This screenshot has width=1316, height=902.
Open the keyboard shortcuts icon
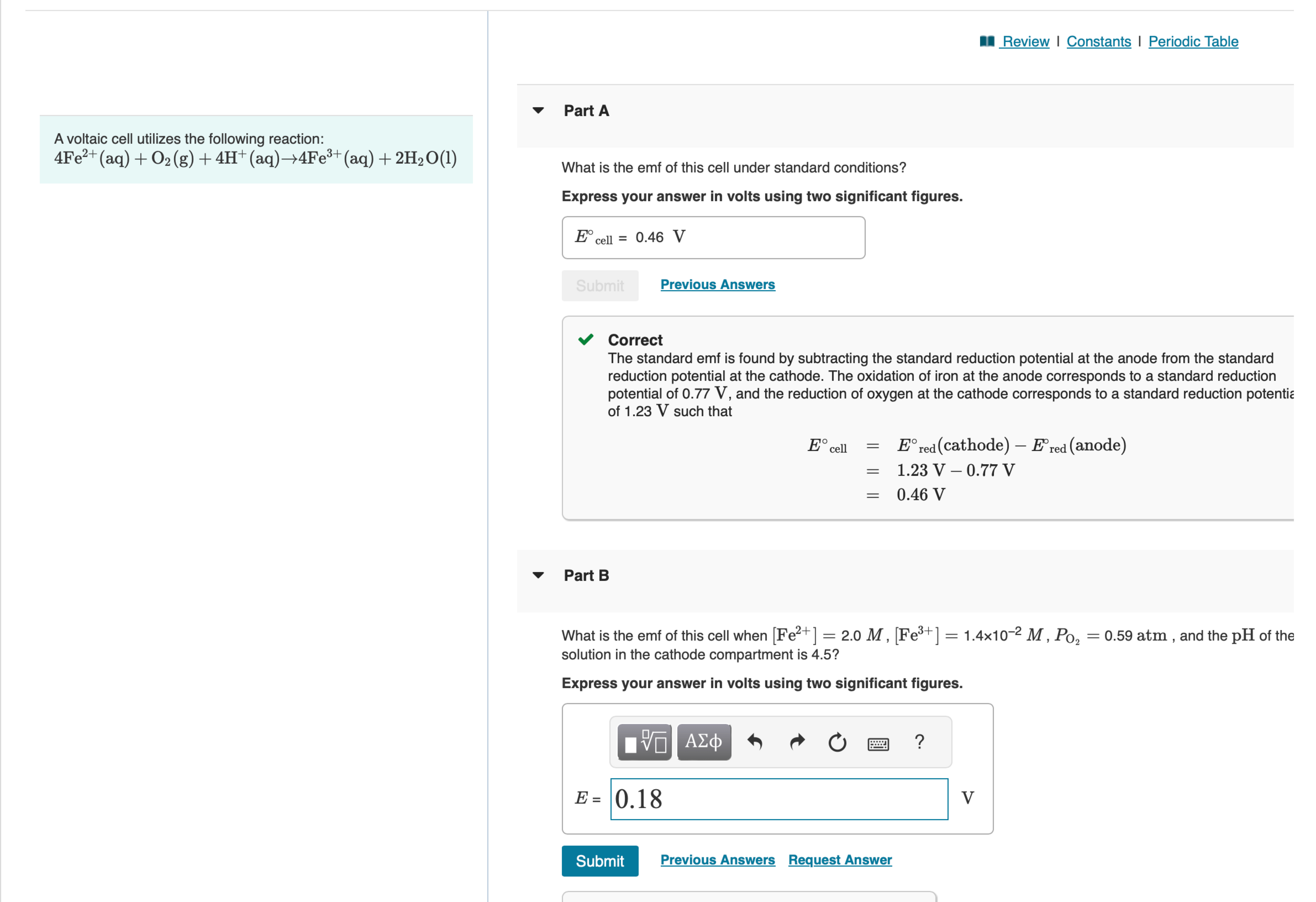(878, 743)
